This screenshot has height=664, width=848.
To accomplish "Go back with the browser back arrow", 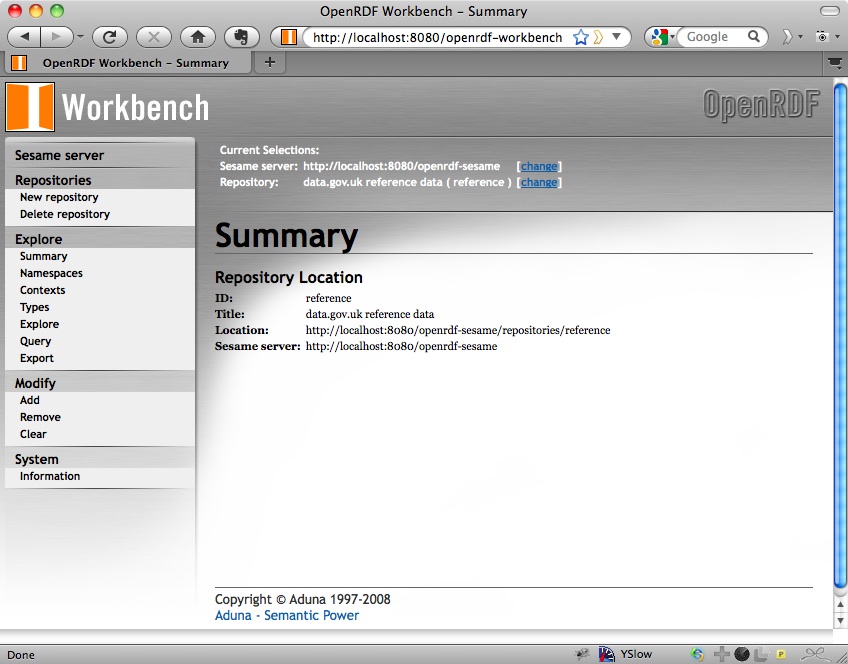I will 24,37.
